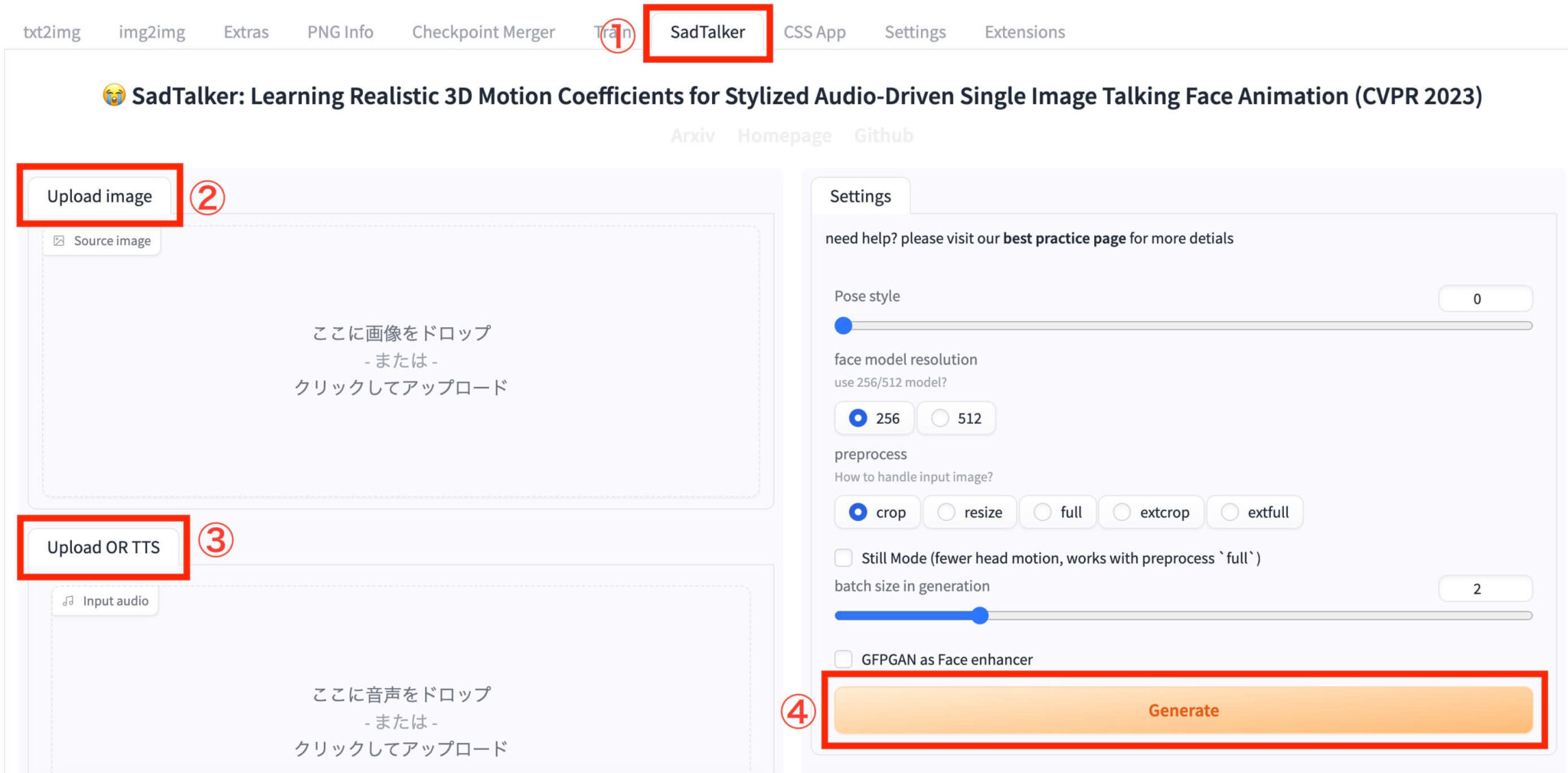
Task: Click the Pose style slider handle
Action: coord(843,326)
